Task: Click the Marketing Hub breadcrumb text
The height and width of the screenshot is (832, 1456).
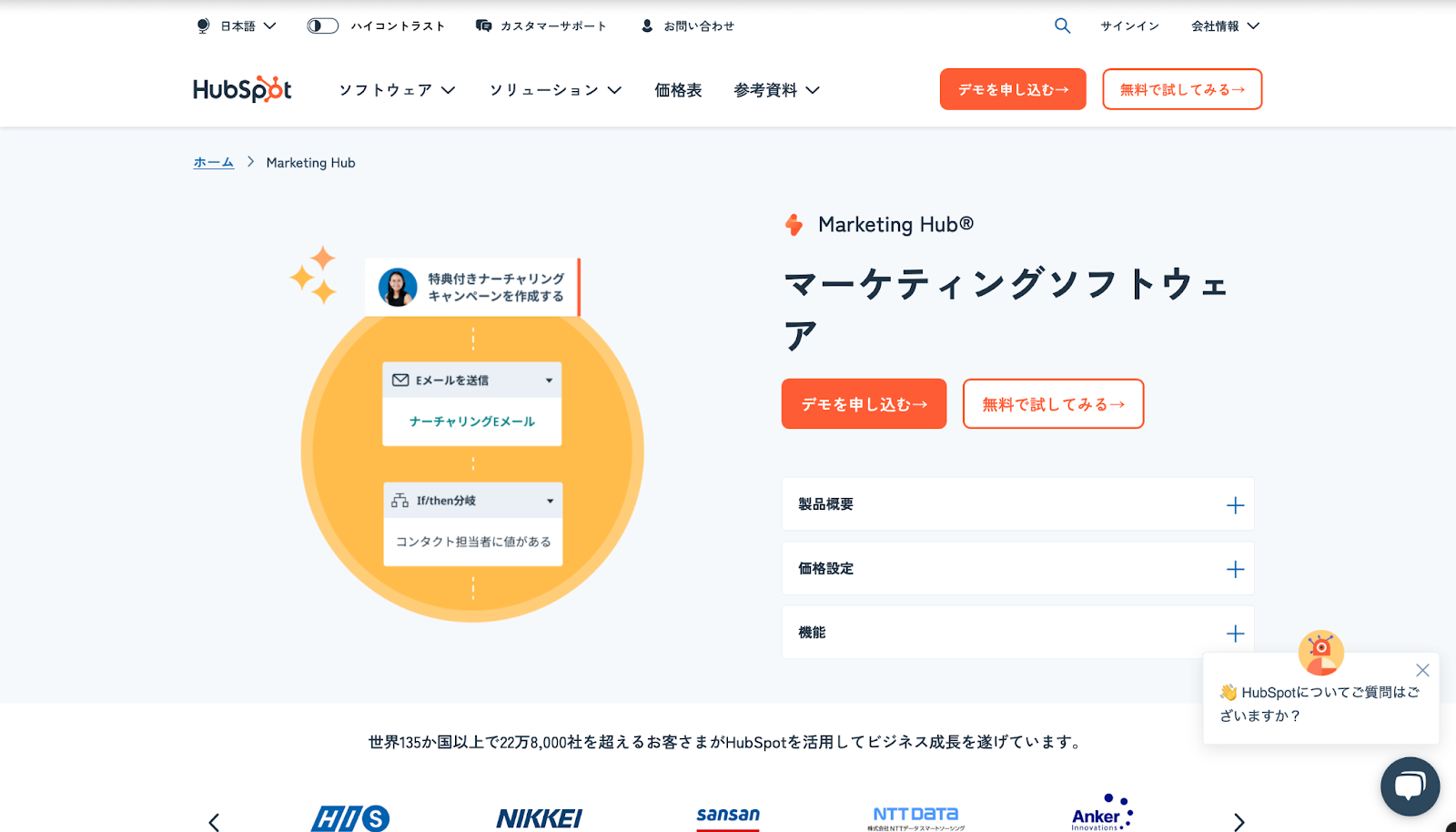Action: [x=310, y=162]
